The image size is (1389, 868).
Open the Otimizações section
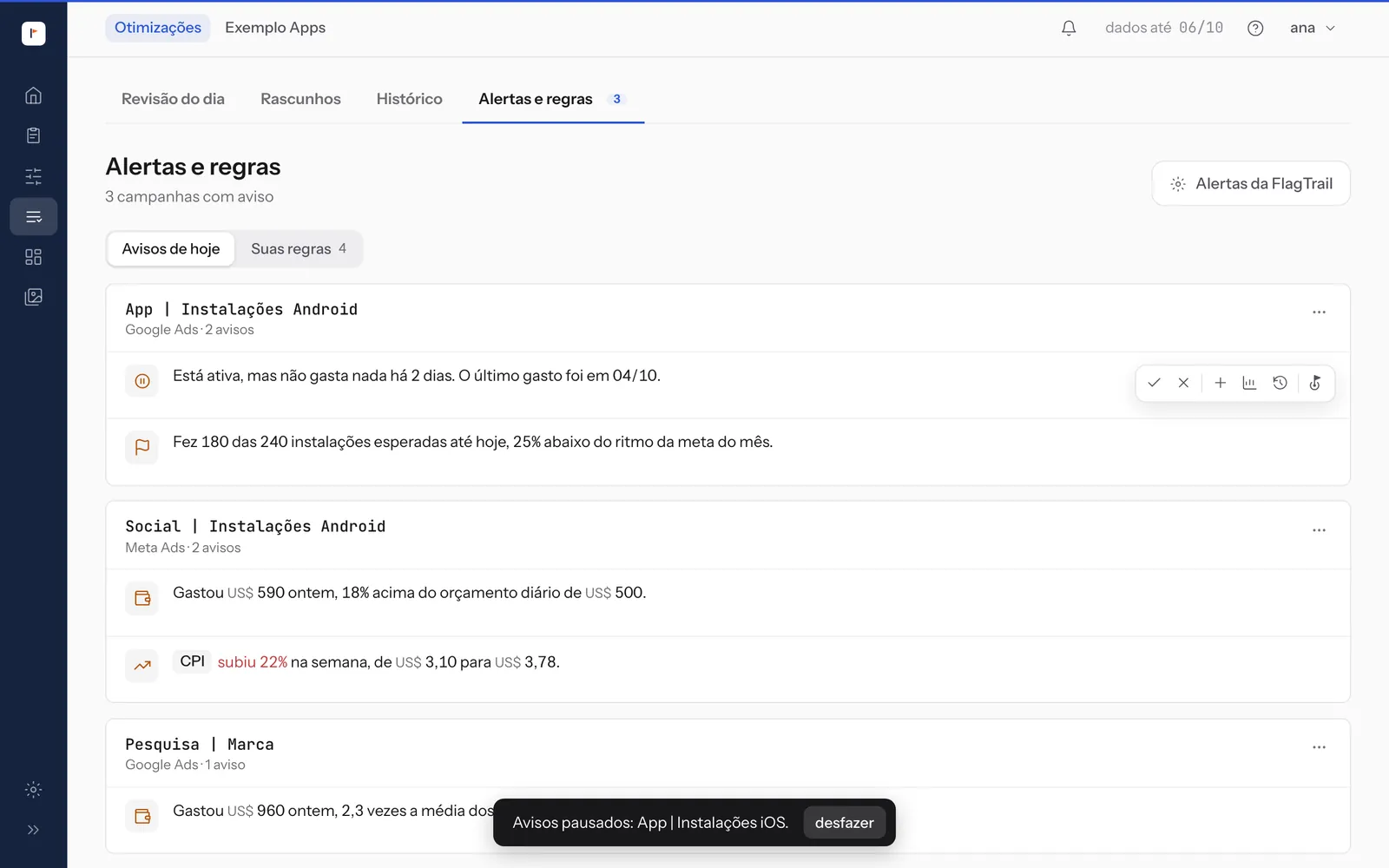point(158,28)
